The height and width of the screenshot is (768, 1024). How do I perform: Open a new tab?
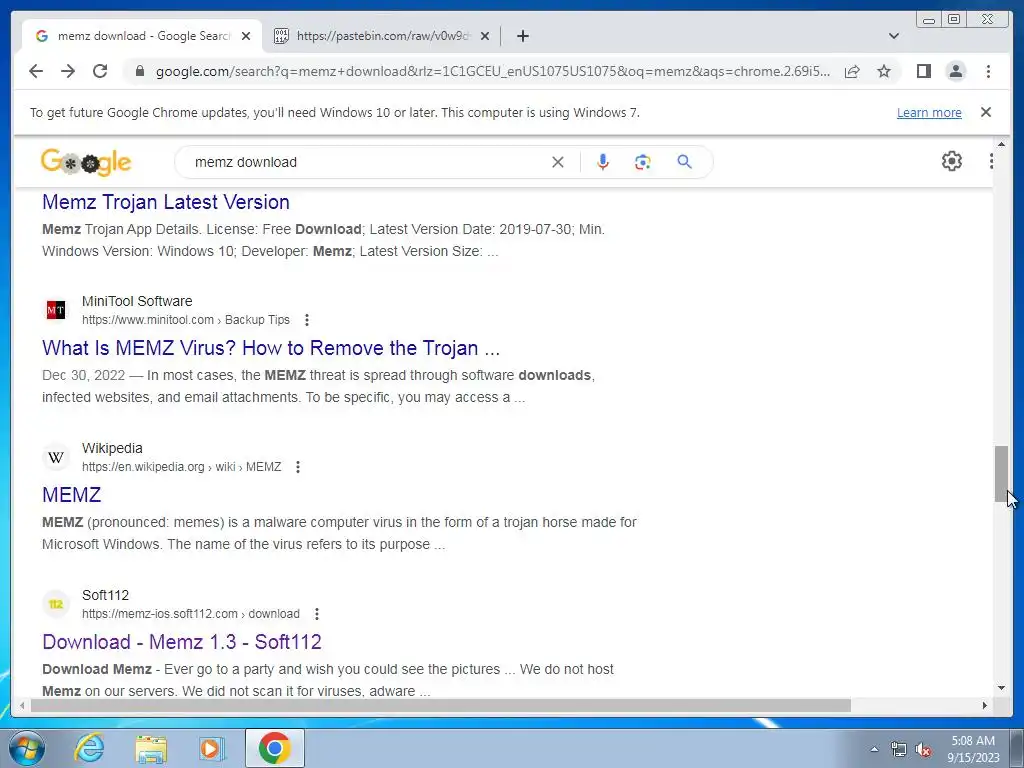tap(522, 36)
